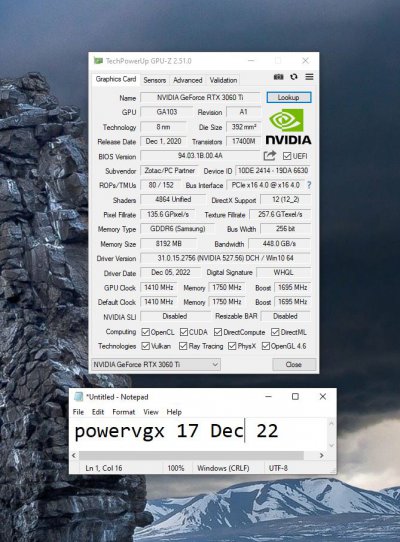Click the Lookup button
The width and height of the screenshot is (400, 542).
(289, 97)
